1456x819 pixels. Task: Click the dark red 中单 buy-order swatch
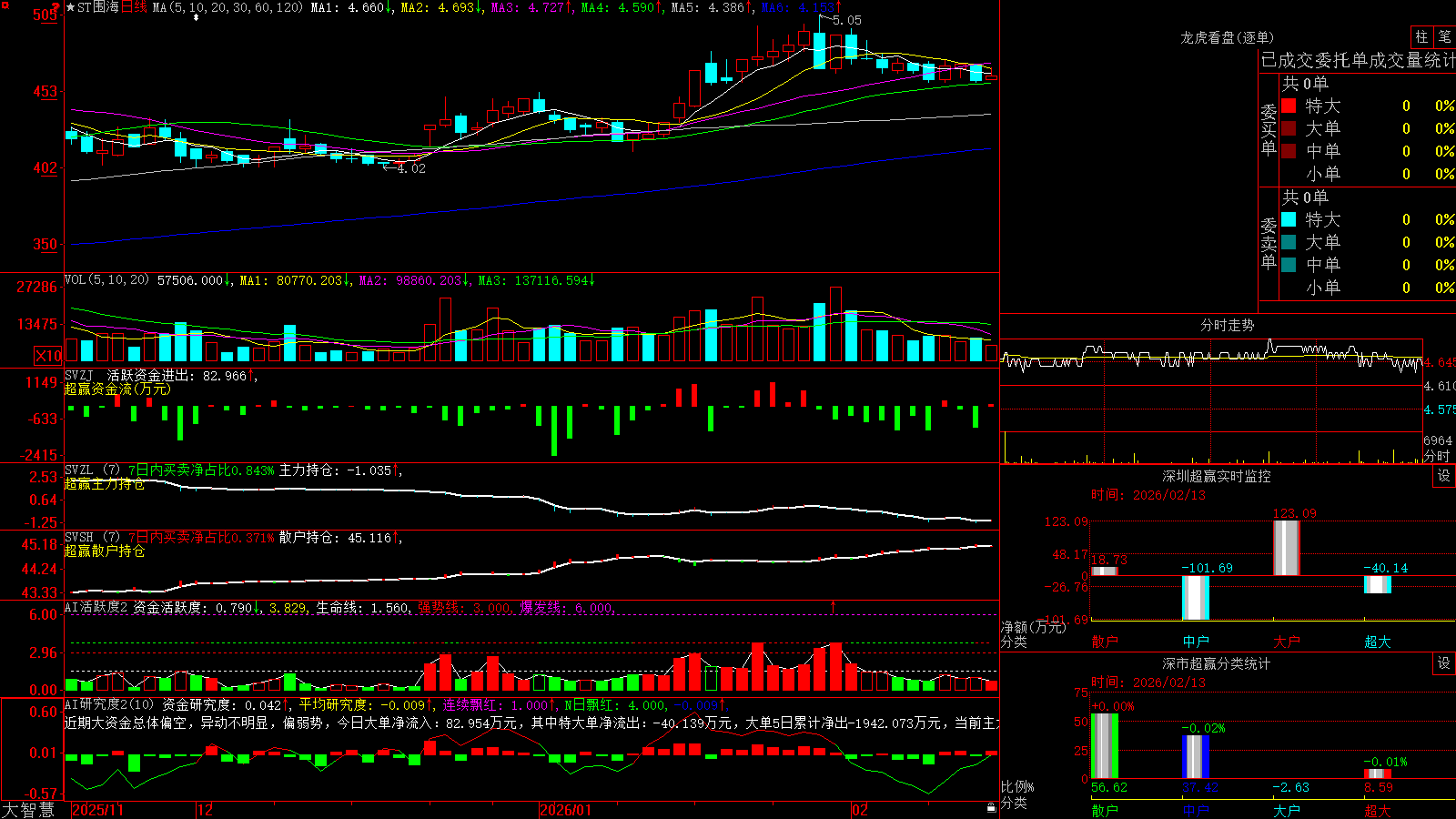[1289, 151]
